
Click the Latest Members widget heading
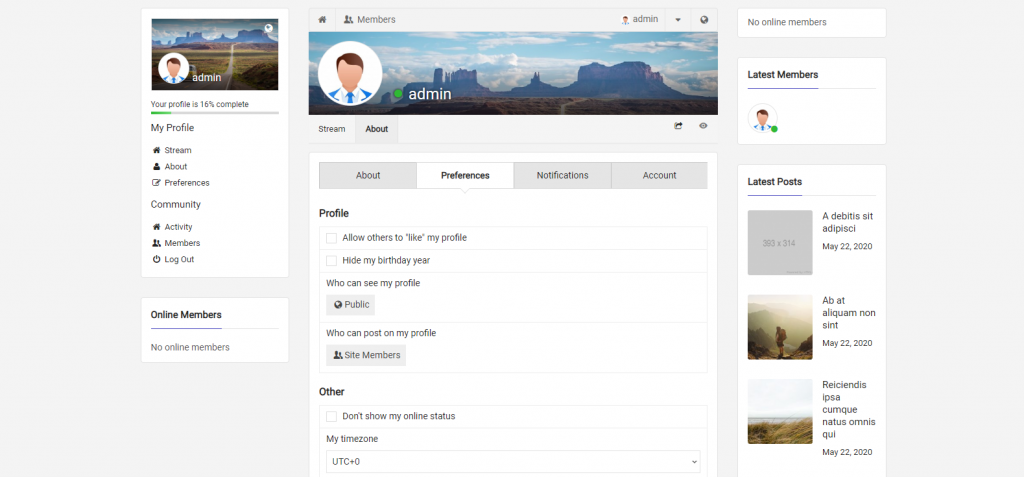click(782, 74)
